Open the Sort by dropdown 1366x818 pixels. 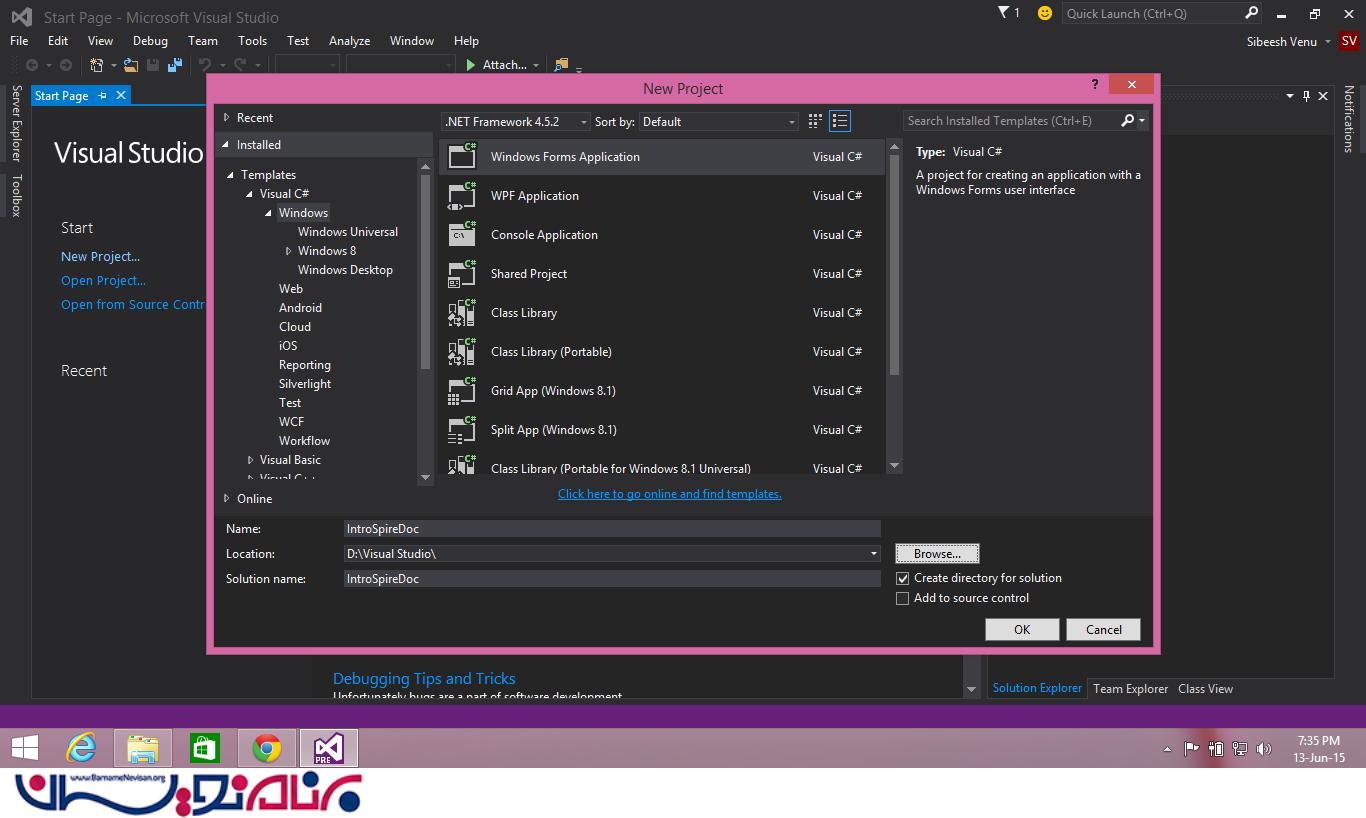(719, 121)
